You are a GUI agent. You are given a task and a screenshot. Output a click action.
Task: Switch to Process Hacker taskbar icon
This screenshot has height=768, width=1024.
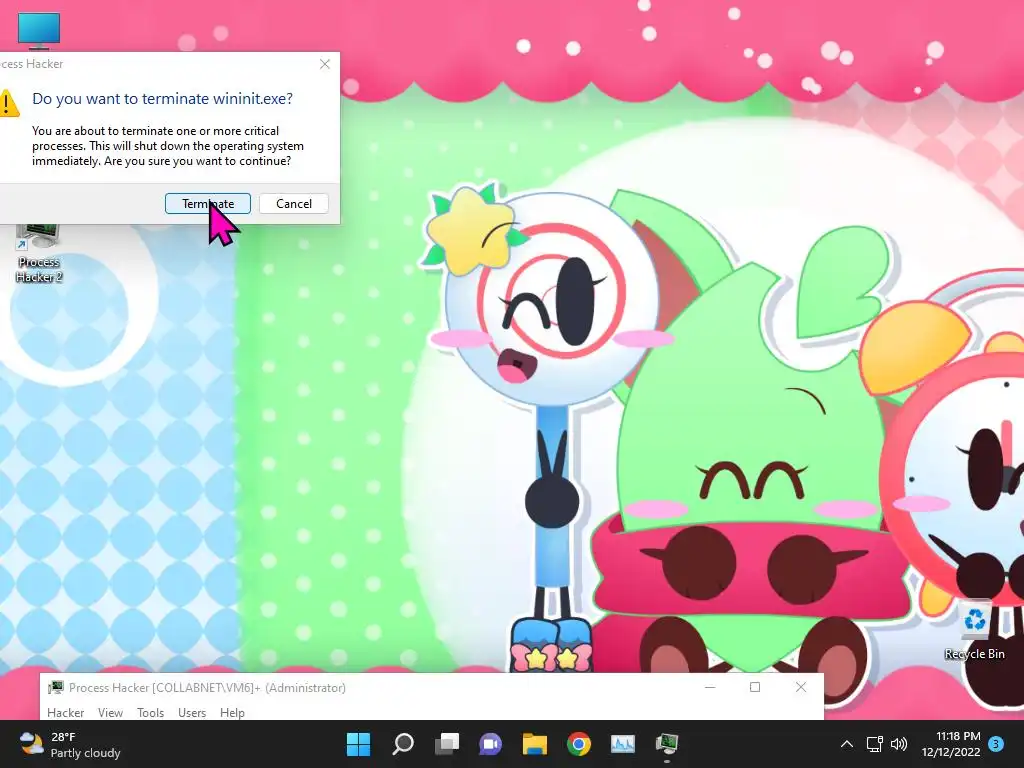(x=667, y=744)
